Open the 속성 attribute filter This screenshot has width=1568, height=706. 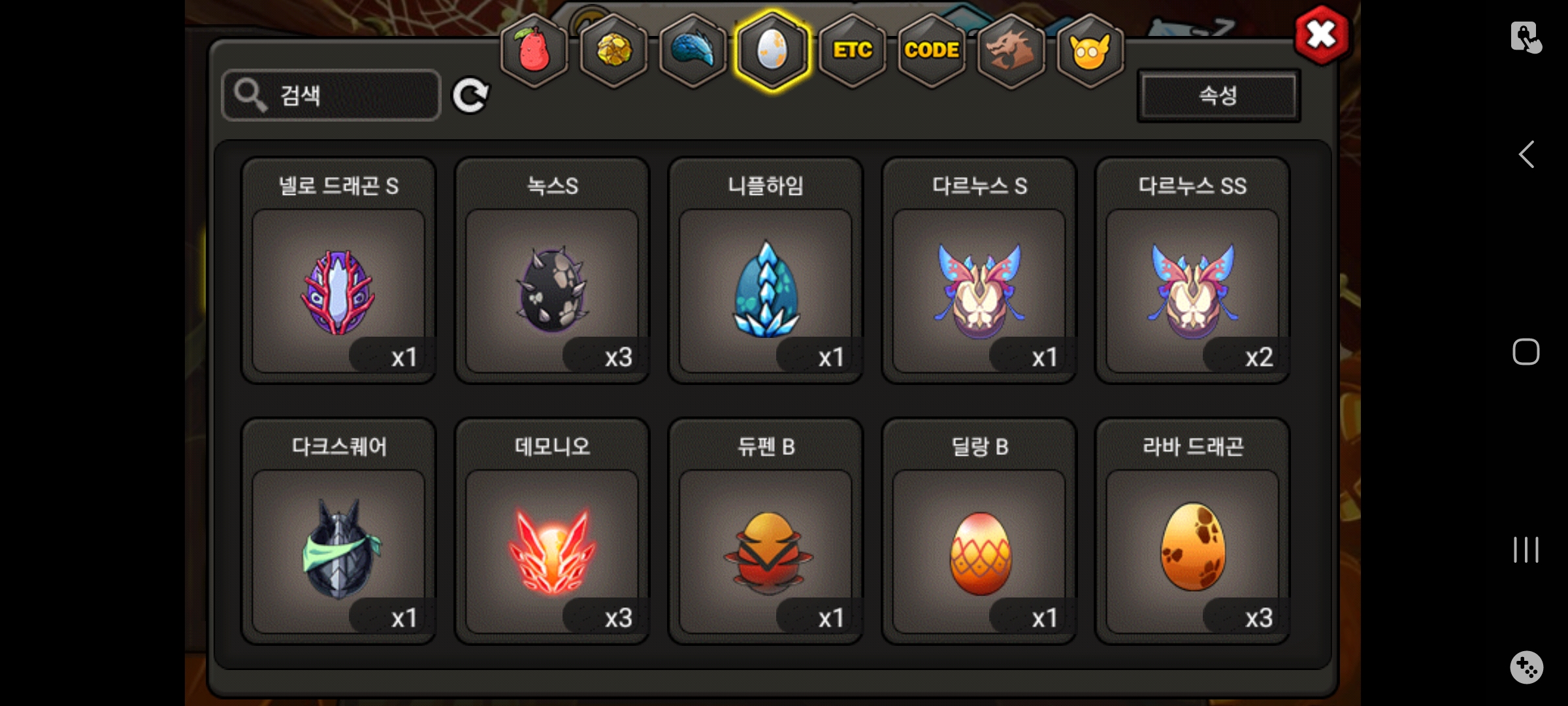coord(1218,95)
